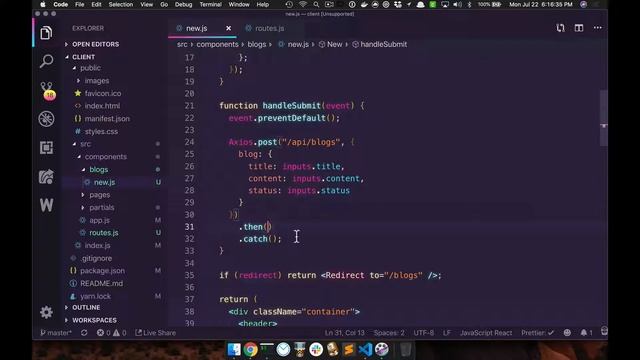Open the Live Share activity bar icon

tap(46, 176)
